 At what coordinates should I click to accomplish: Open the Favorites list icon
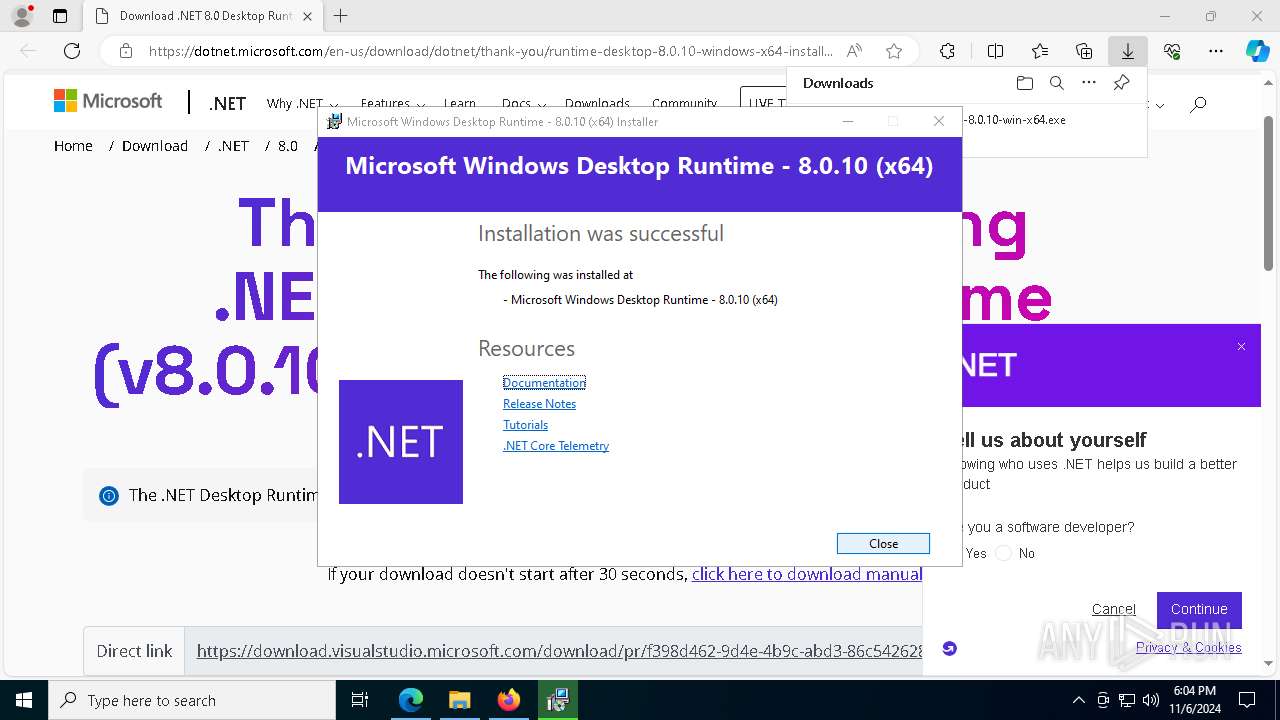(1040, 51)
